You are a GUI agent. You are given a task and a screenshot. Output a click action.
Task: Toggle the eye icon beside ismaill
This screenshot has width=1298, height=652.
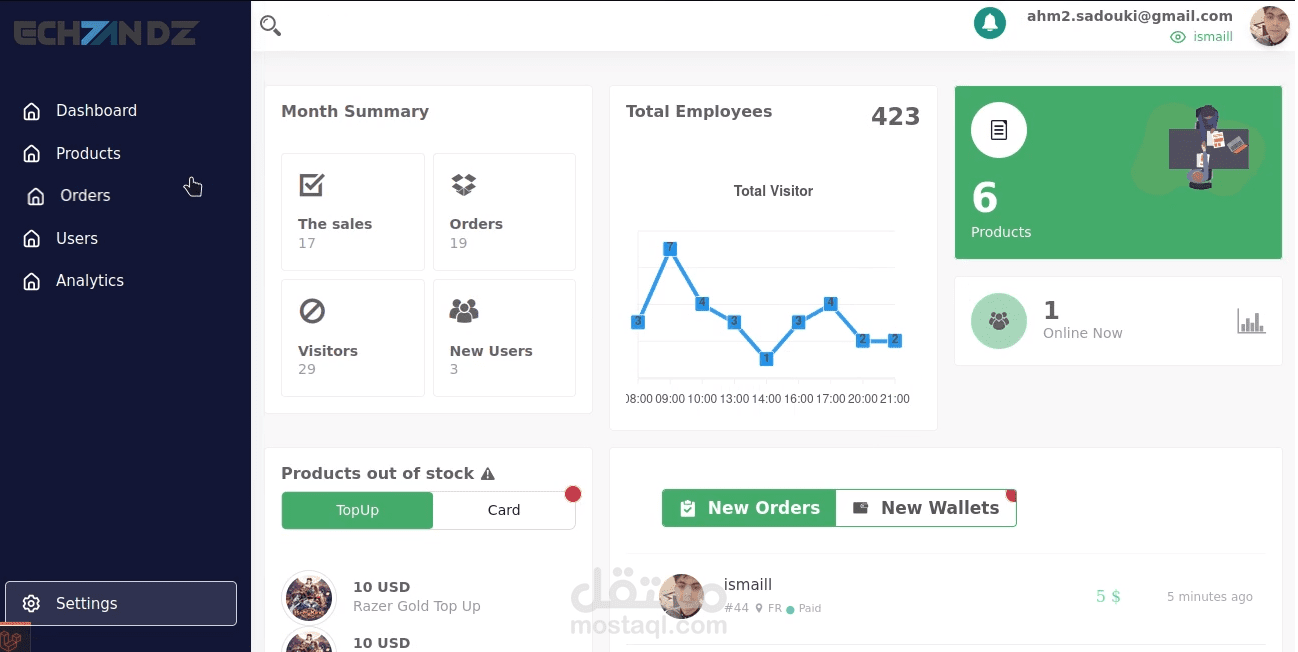(1177, 36)
